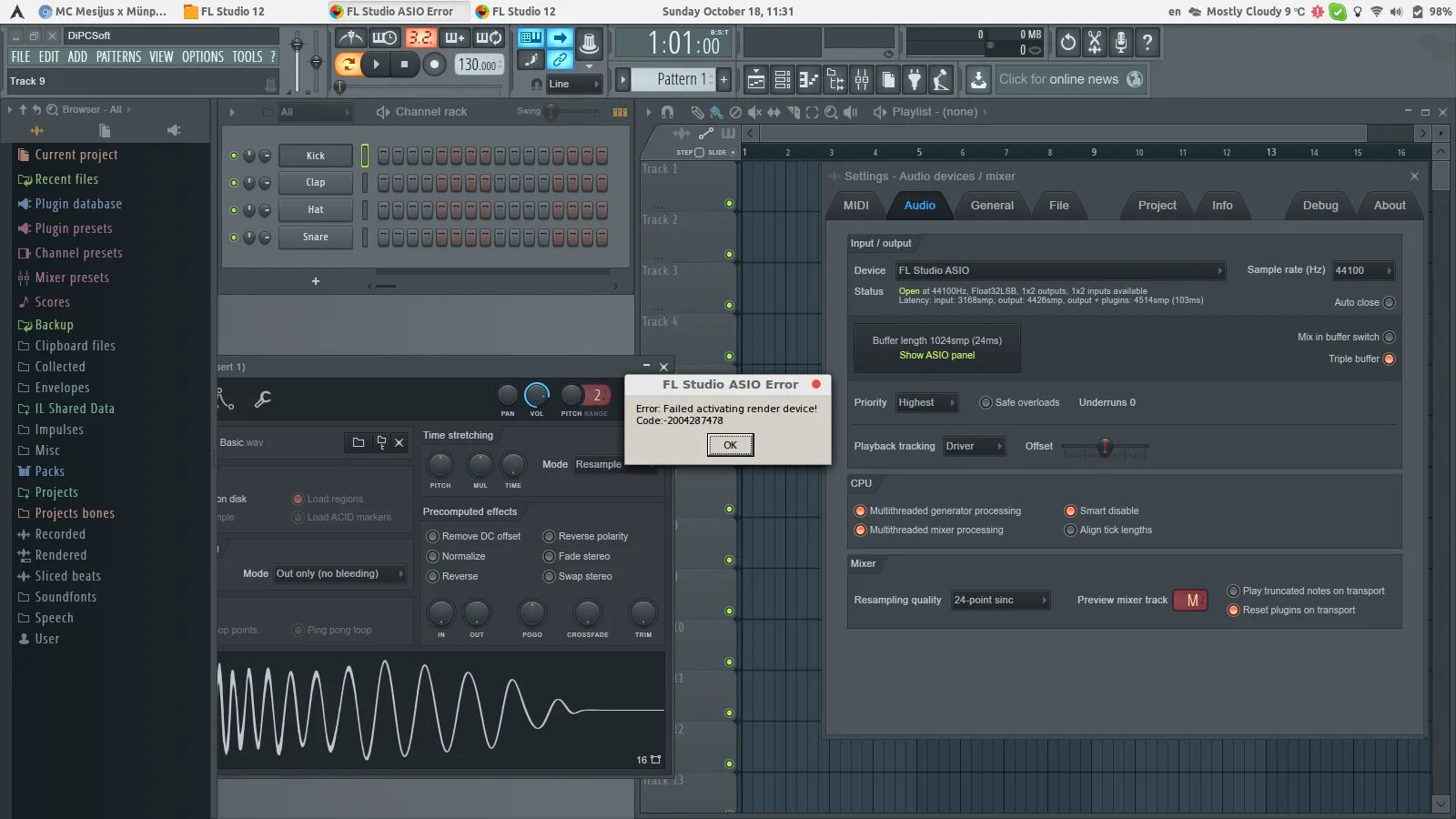Enable Play truncated notes on transport
Viewport: 1456px width, 819px height.
pyautogui.click(x=1233, y=591)
